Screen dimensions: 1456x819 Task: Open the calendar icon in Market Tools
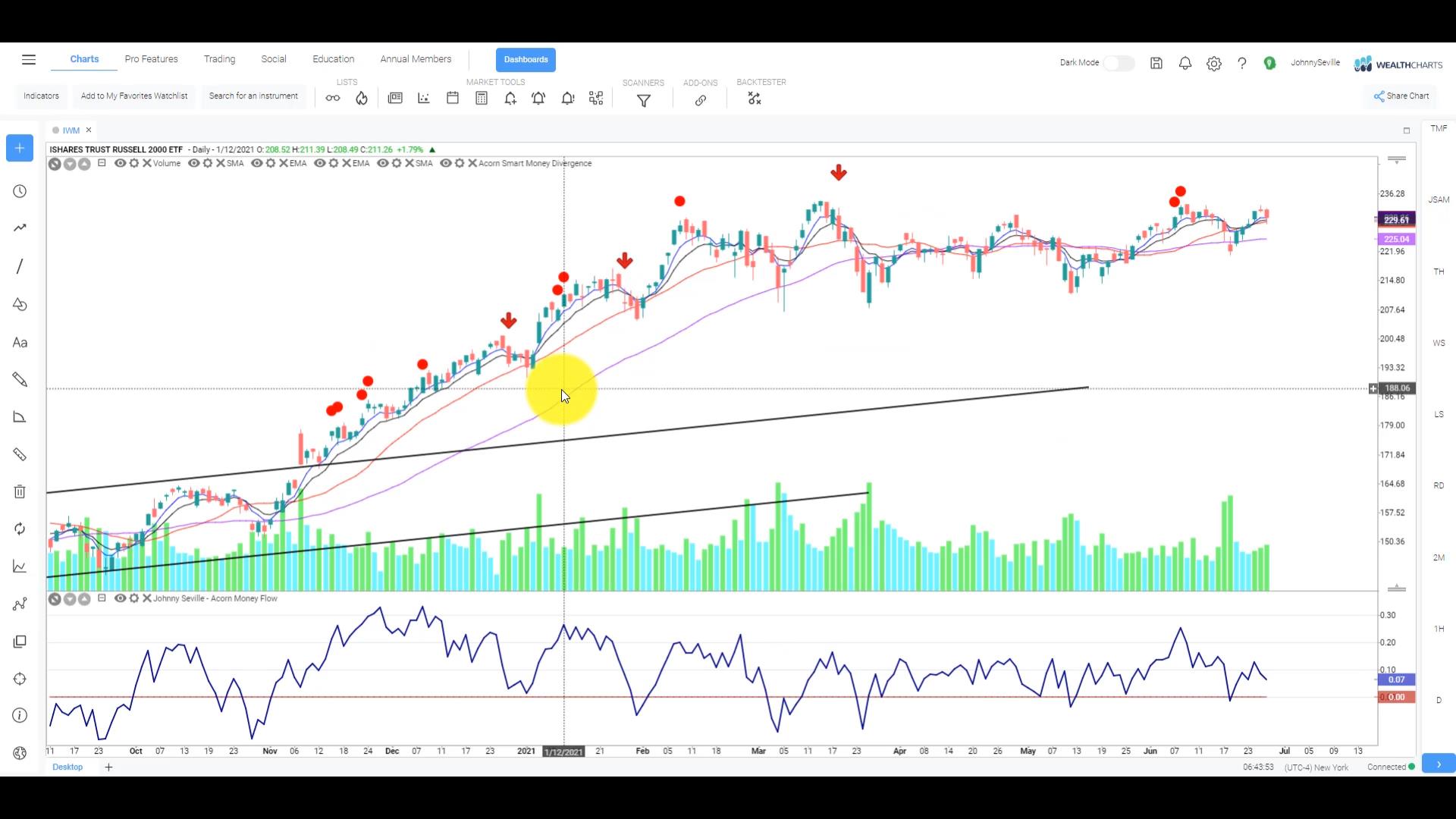(453, 98)
